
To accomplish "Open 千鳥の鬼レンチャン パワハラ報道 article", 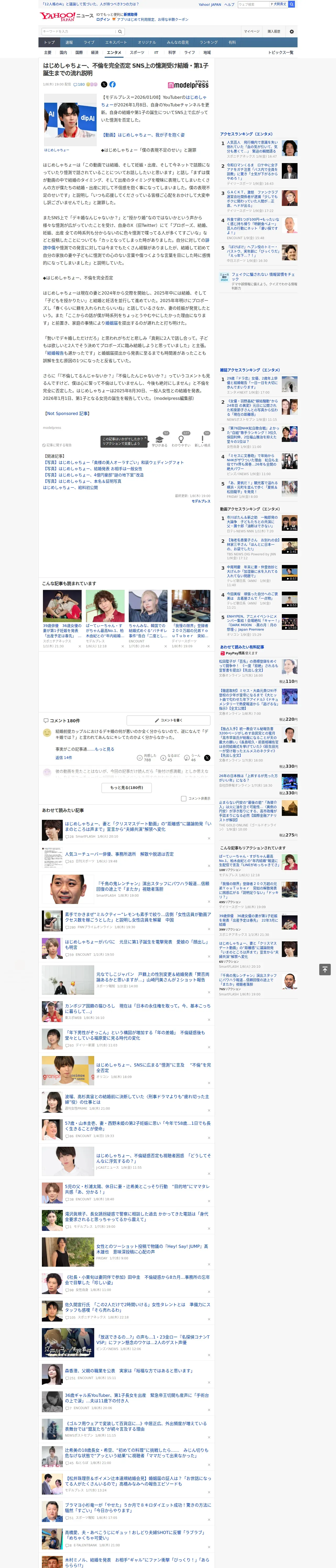I will point(153,886).
